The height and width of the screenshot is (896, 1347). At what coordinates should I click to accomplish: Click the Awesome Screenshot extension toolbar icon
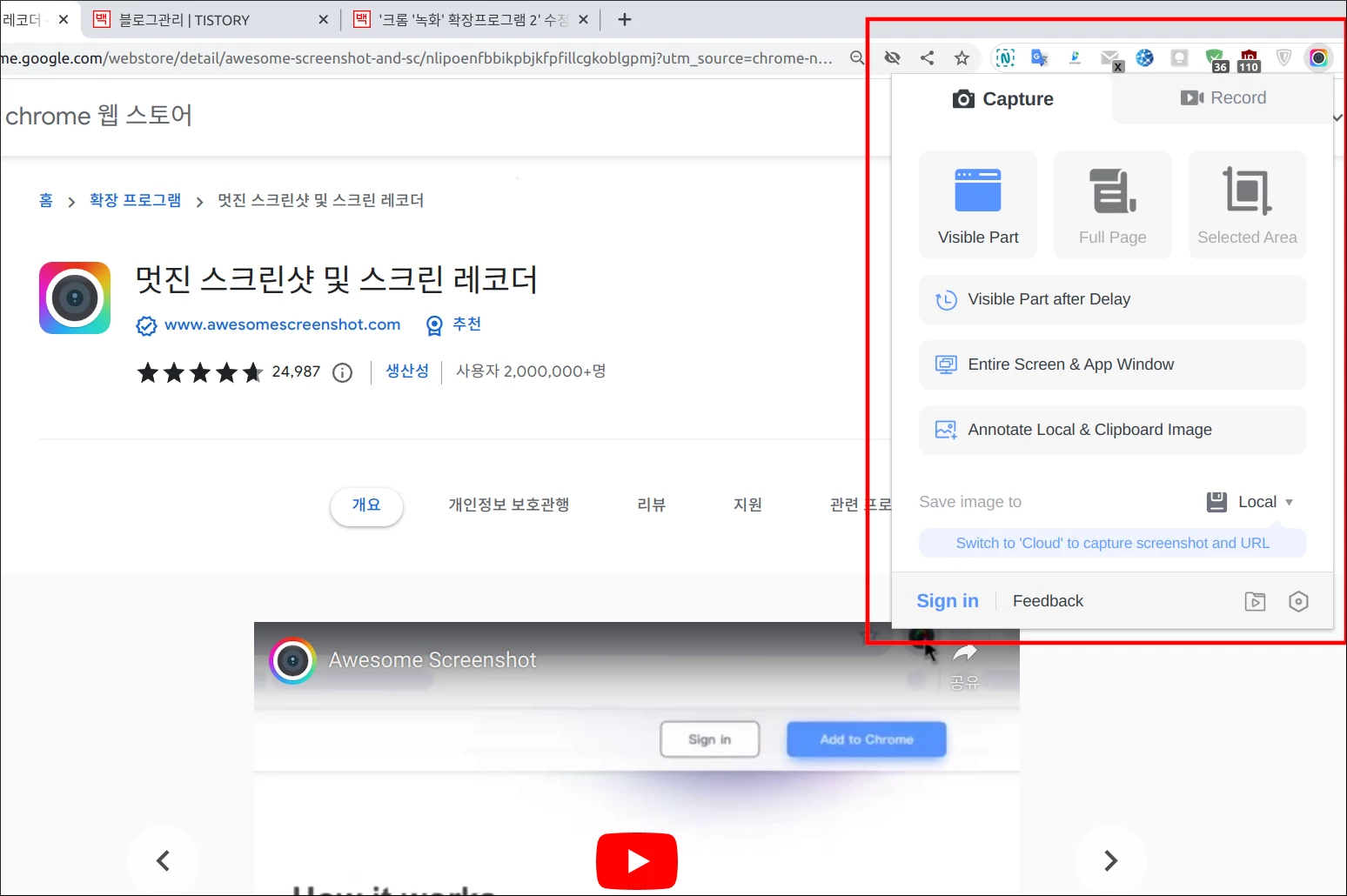click(x=1318, y=58)
